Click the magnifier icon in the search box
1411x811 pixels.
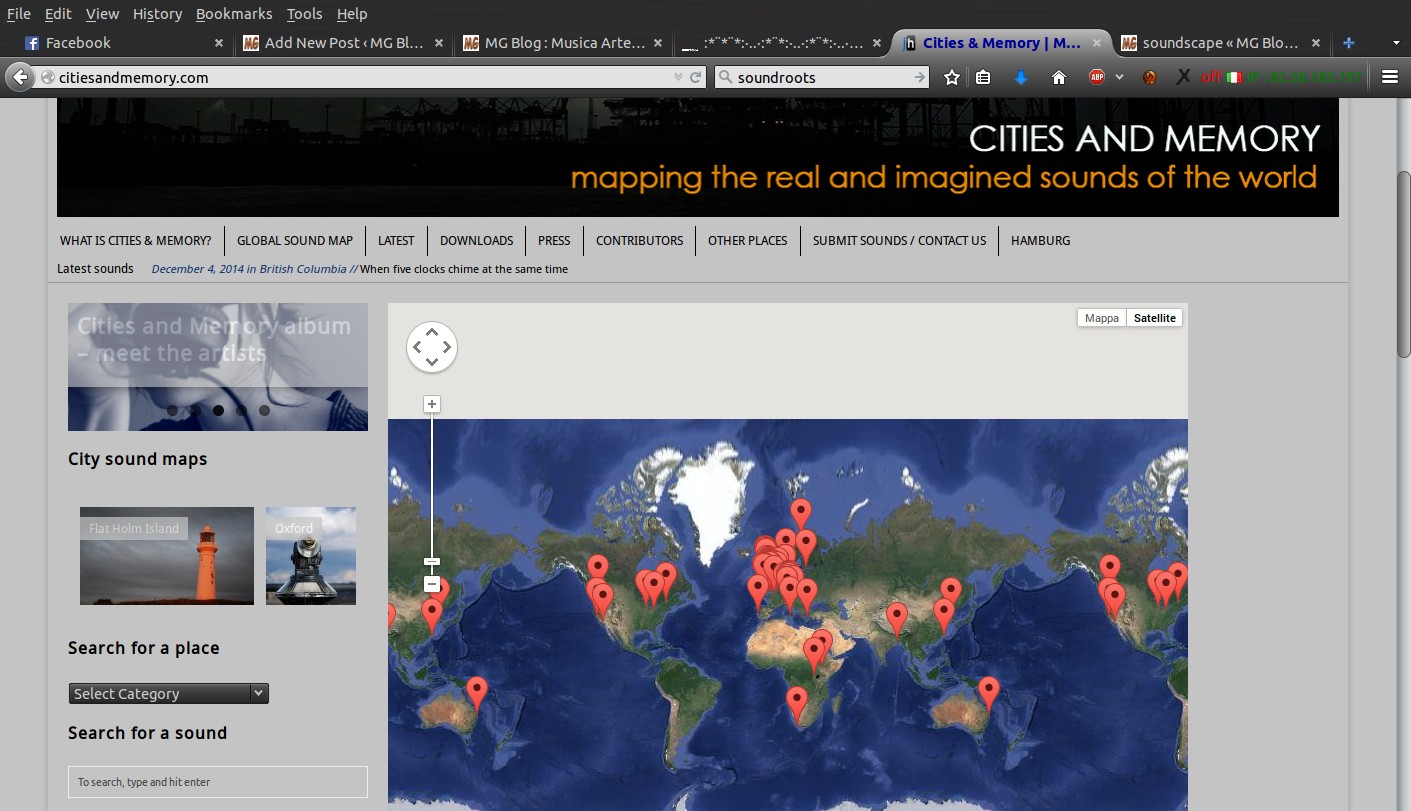pos(726,77)
